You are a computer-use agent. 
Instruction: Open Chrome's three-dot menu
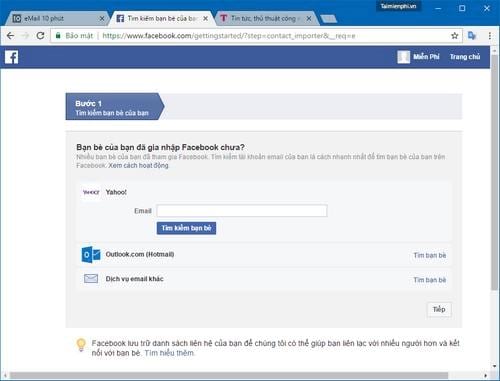tap(489, 36)
